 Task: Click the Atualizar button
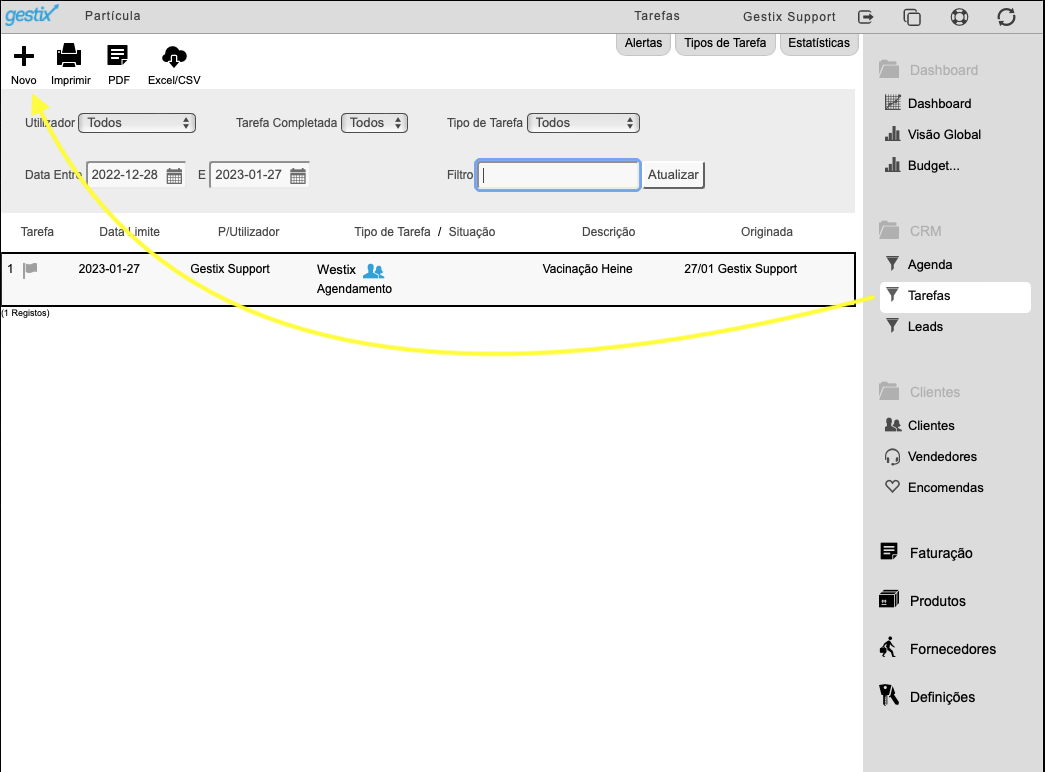pos(673,175)
